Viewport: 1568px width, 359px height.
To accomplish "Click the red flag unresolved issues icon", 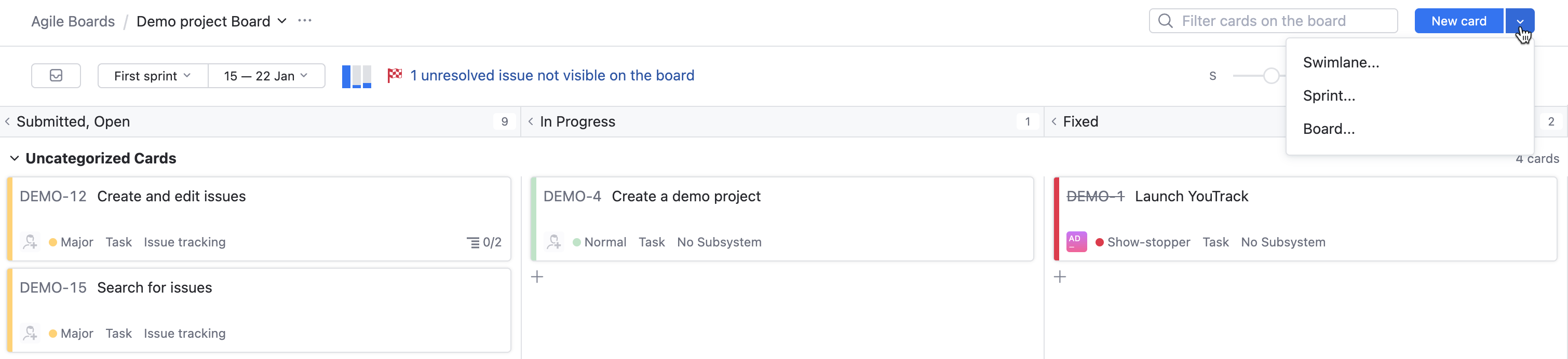I will (x=395, y=75).
